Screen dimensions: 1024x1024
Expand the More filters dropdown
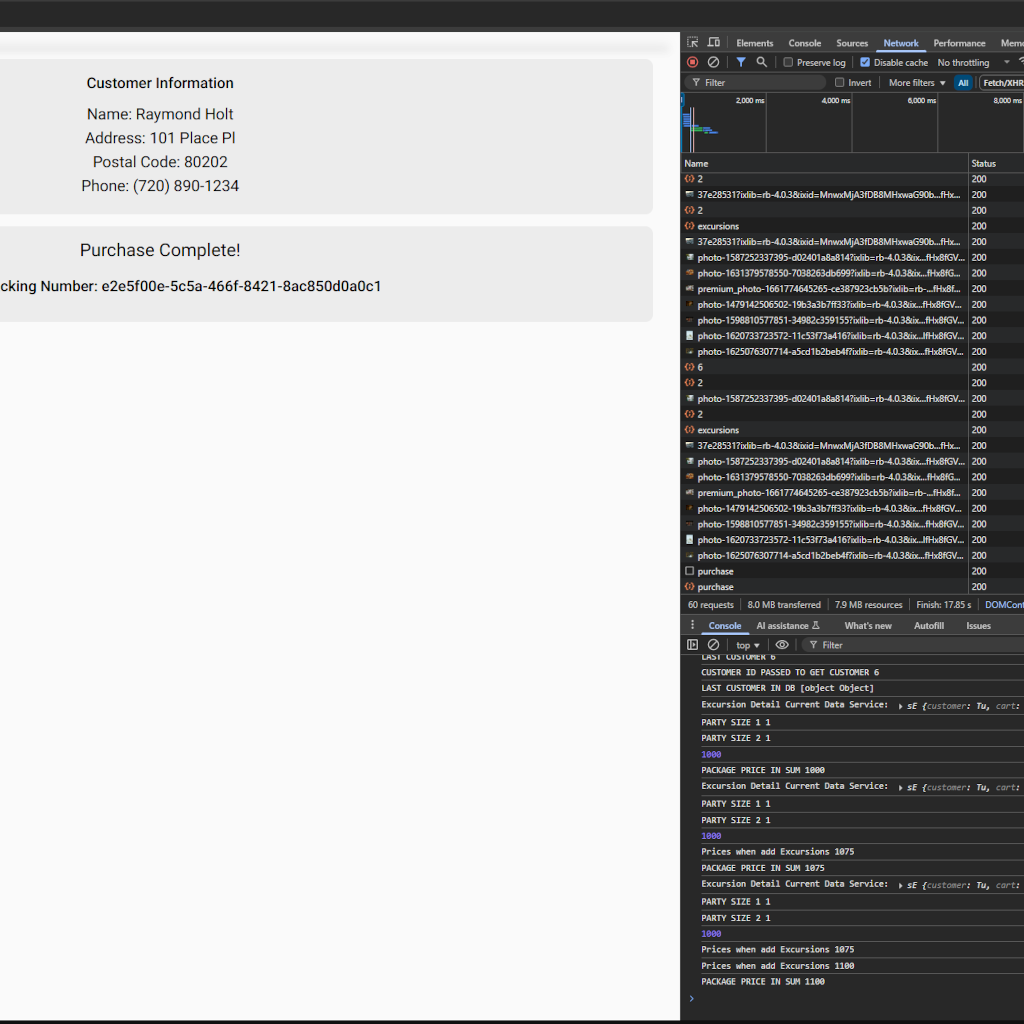pos(917,82)
